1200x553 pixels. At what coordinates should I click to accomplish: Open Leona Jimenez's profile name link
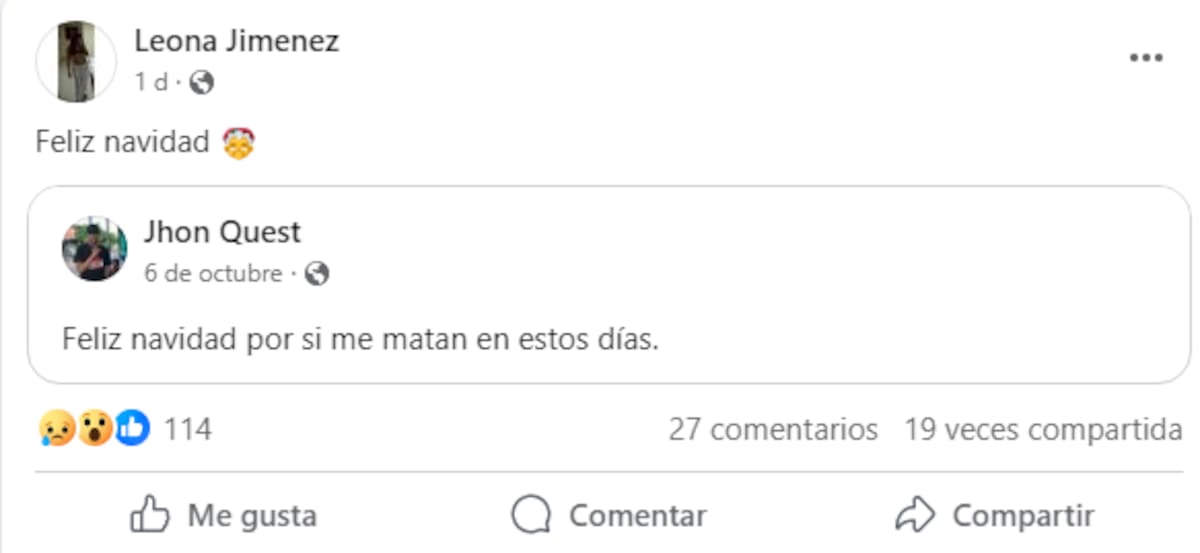pyautogui.click(x=236, y=41)
